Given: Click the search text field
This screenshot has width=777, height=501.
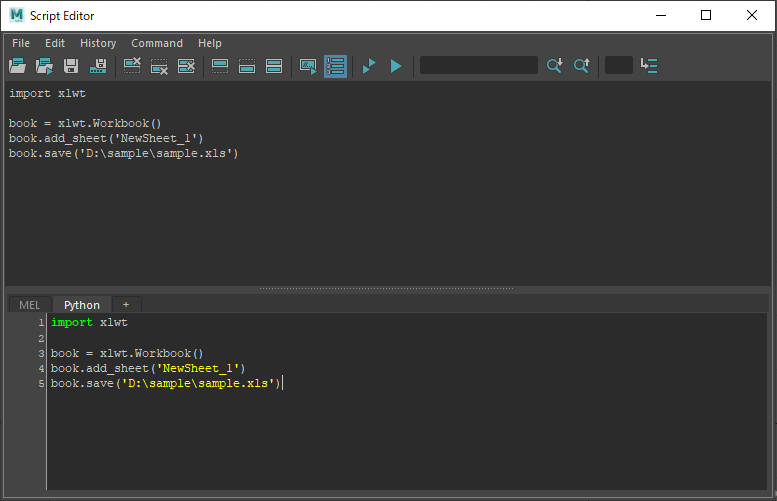Looking at the screenshot, I should coord(478,66).
